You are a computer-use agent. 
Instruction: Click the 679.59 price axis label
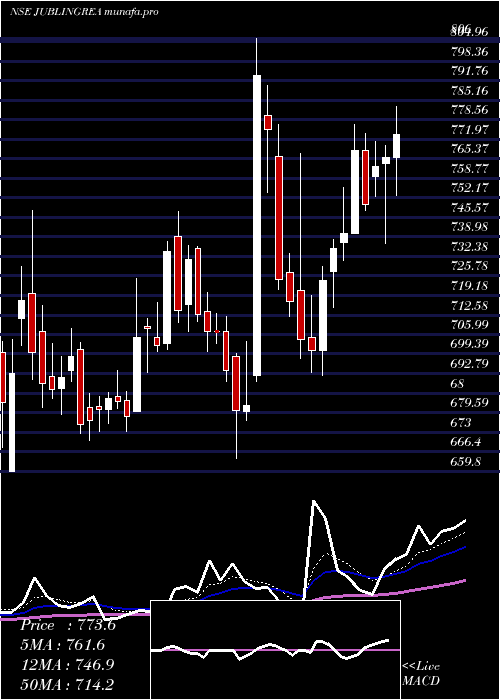click(469, 402)
